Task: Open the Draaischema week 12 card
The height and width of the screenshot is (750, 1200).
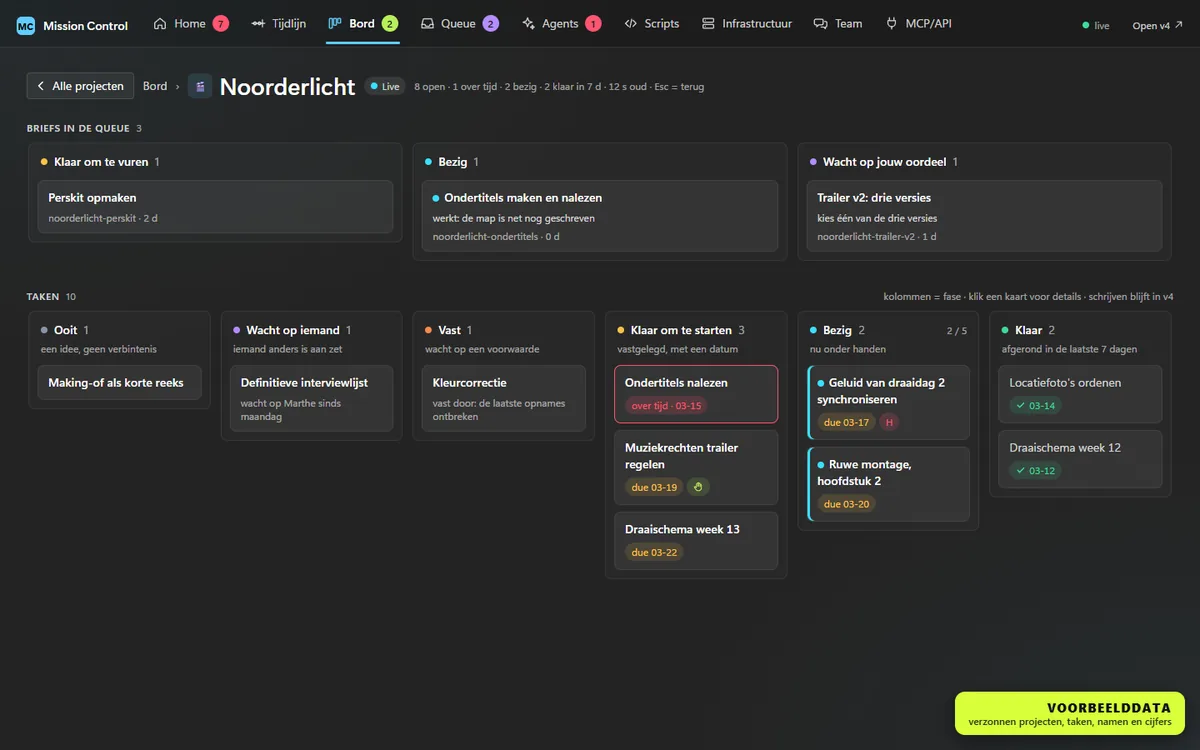Action: (x=1081, y=459)
